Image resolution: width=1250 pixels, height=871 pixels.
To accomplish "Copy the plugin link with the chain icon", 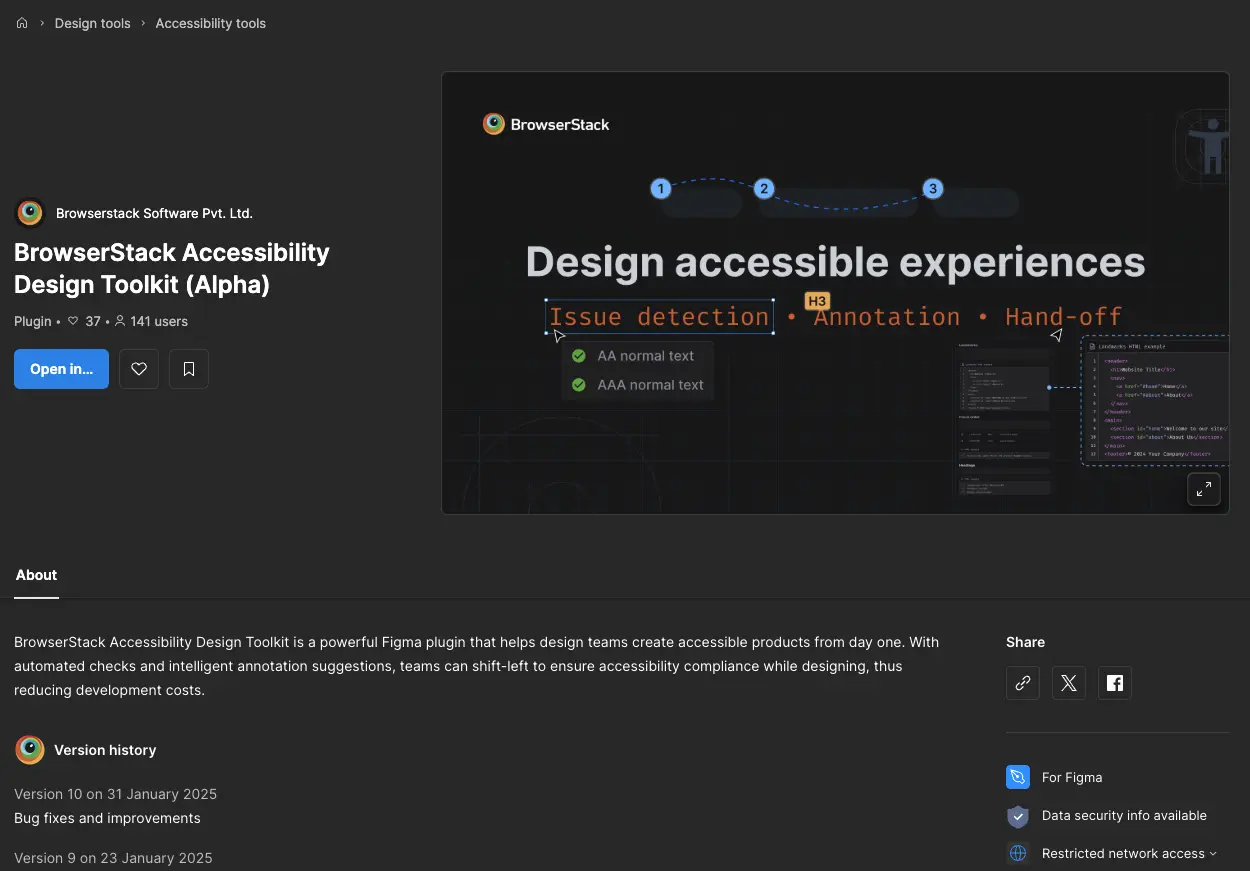I will point(1022,683).
